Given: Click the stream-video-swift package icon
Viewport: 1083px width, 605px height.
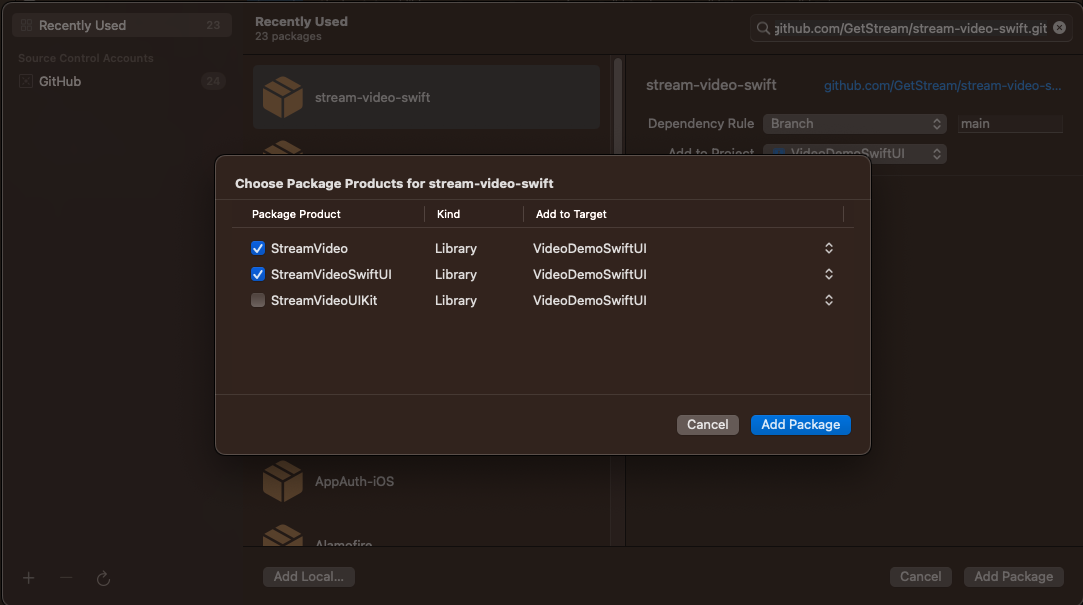Looking at the screenshot, I should [x=283, y=97].
